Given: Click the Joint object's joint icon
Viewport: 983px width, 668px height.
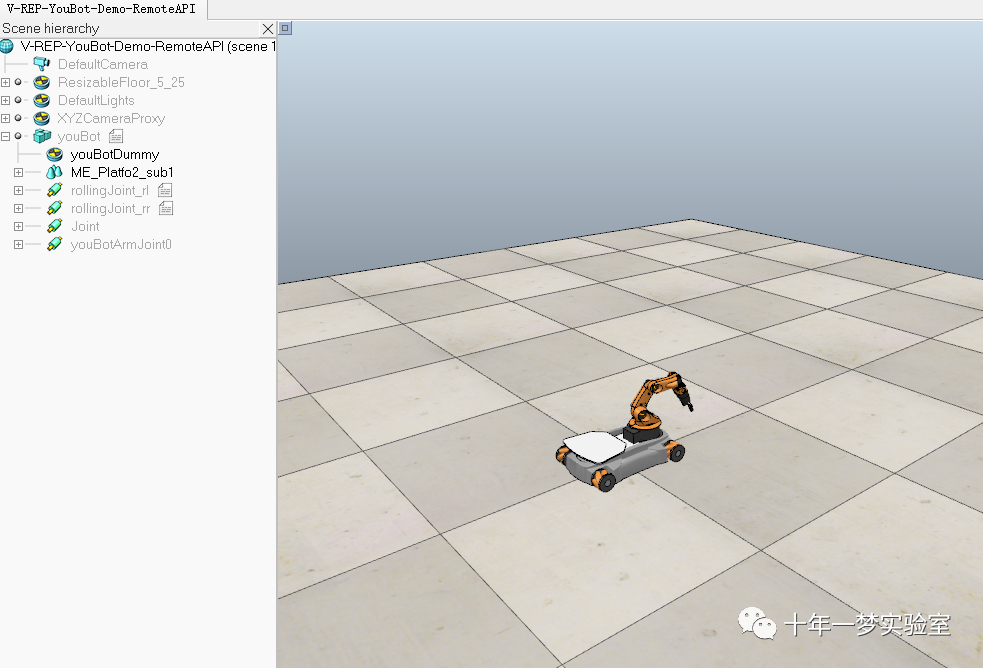Looking at the screenshot, I should [x=55, y=226].
